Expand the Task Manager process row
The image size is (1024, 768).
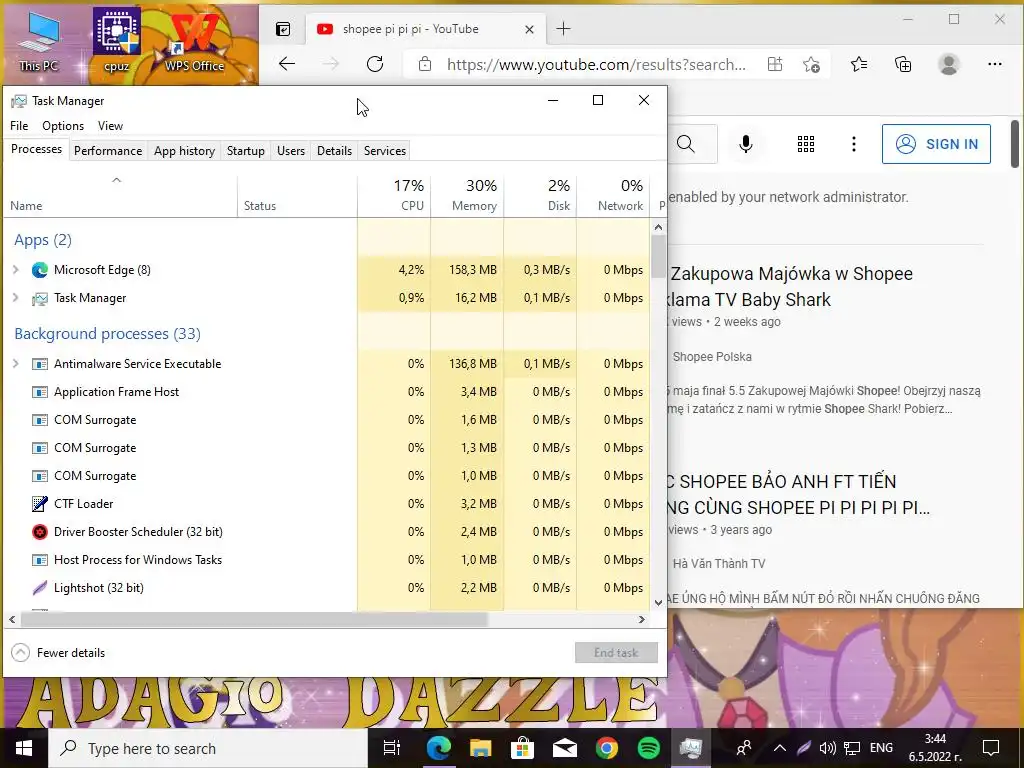16,298
